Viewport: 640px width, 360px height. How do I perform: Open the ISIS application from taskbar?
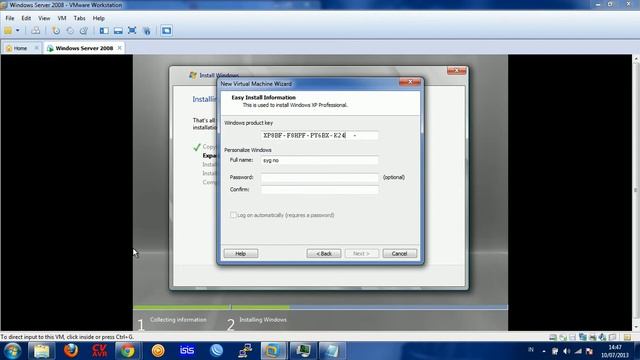coord(187,351)
